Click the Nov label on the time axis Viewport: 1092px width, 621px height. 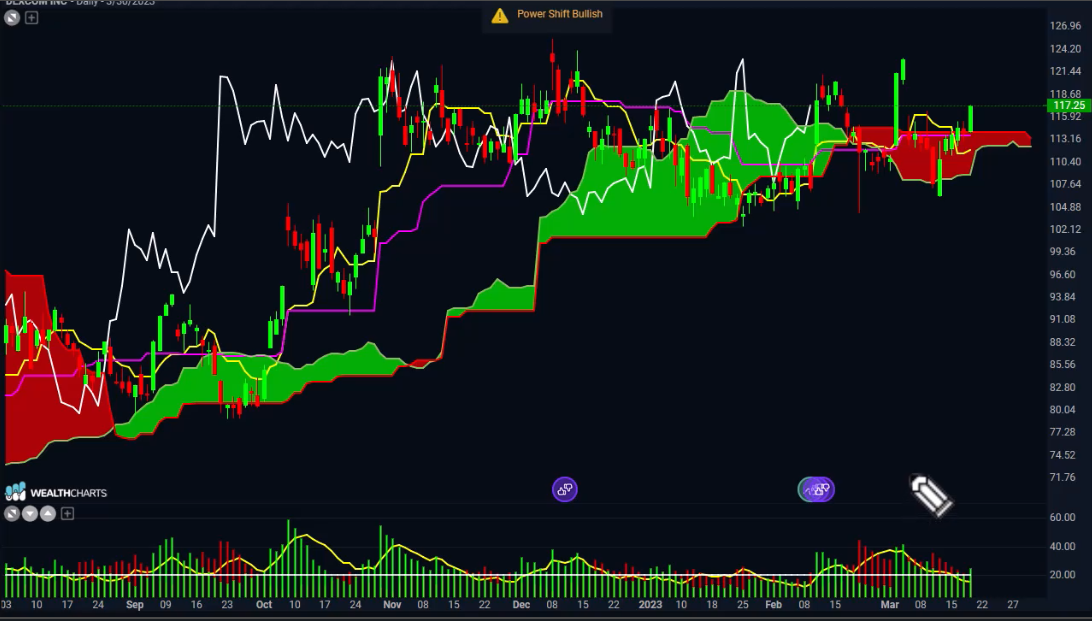click(393, 604)
